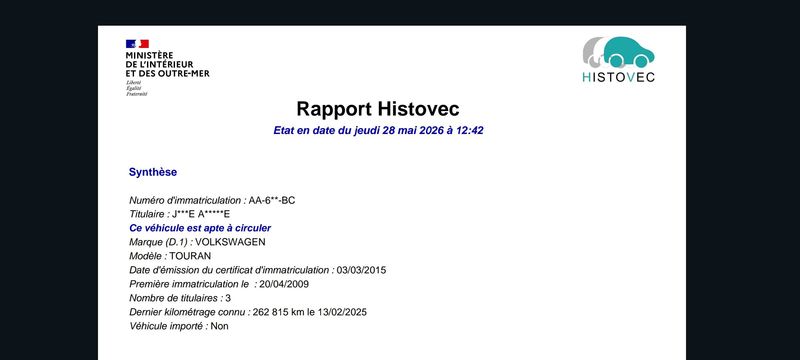800x360 pixels.
Task: Click the first registration date 20/04/2009
Action: click(x=284, y=284)
